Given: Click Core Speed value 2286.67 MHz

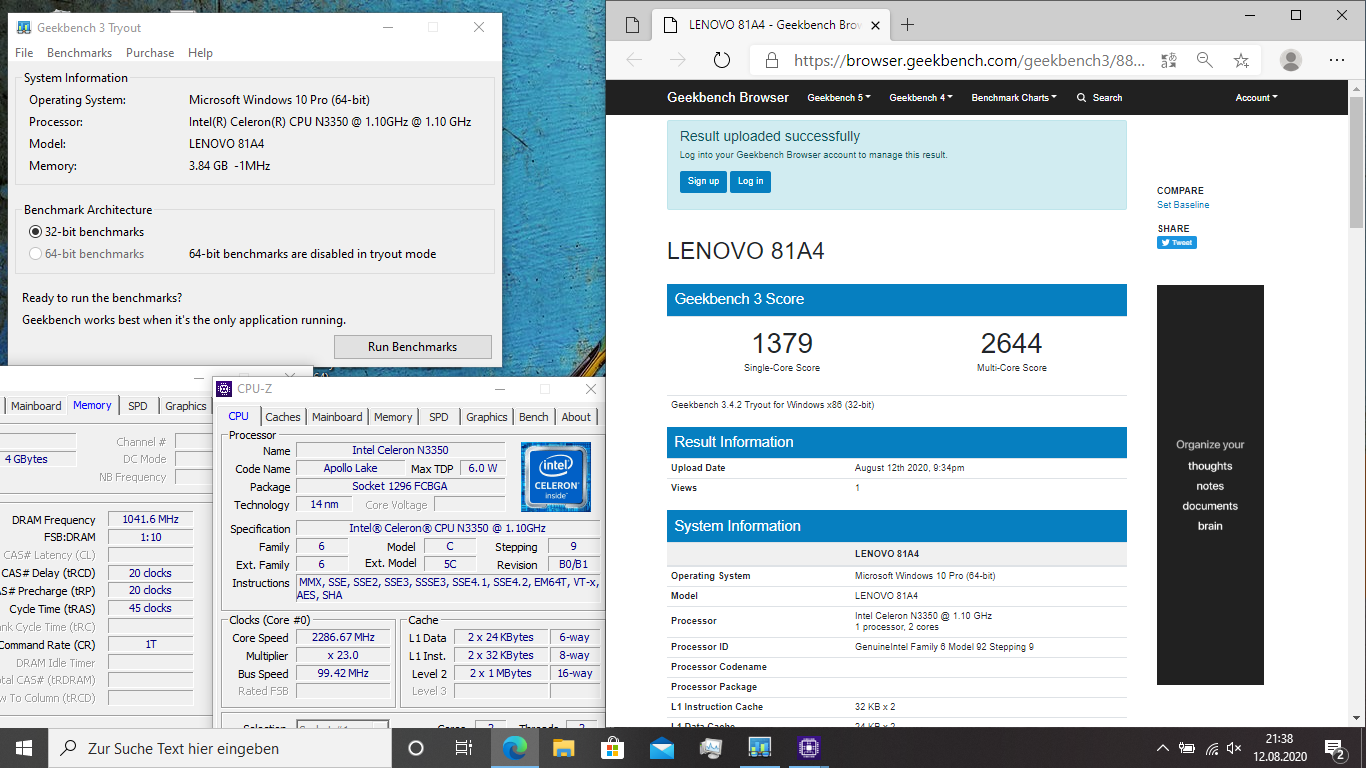Looking at the screenshot, I should point(344,638).
